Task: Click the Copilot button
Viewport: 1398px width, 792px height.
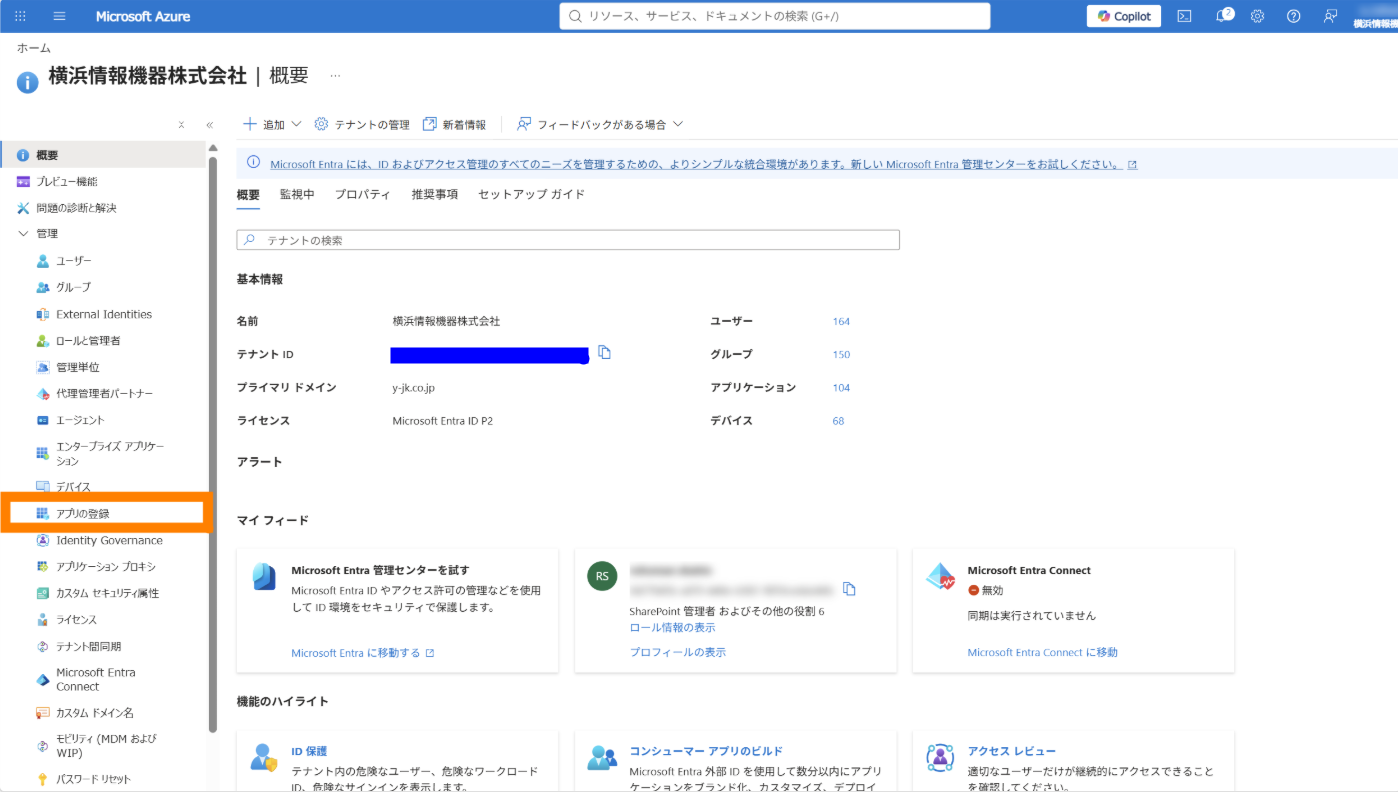Action: click(x=1124, y=16)
